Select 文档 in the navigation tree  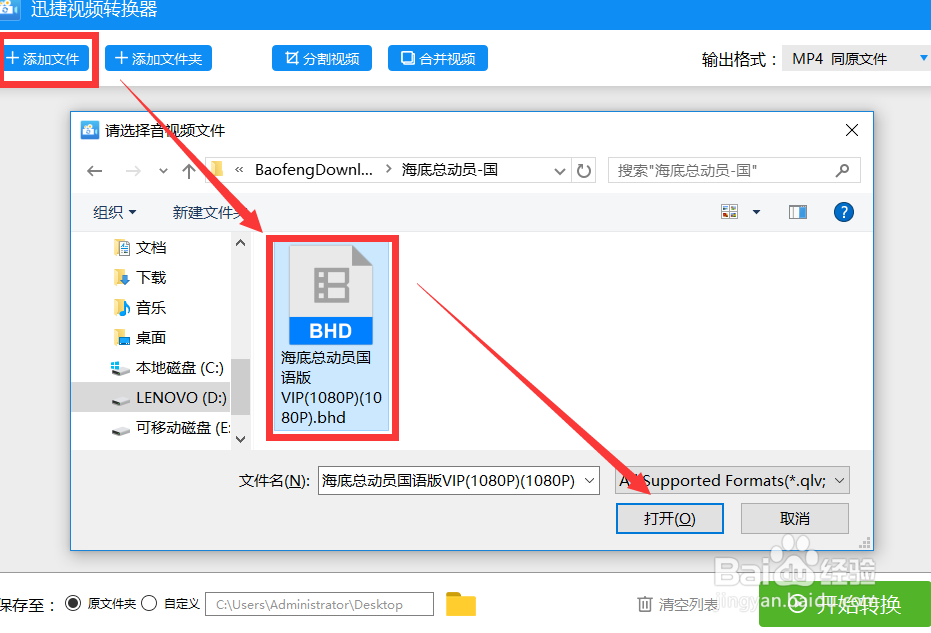point(151,248)
